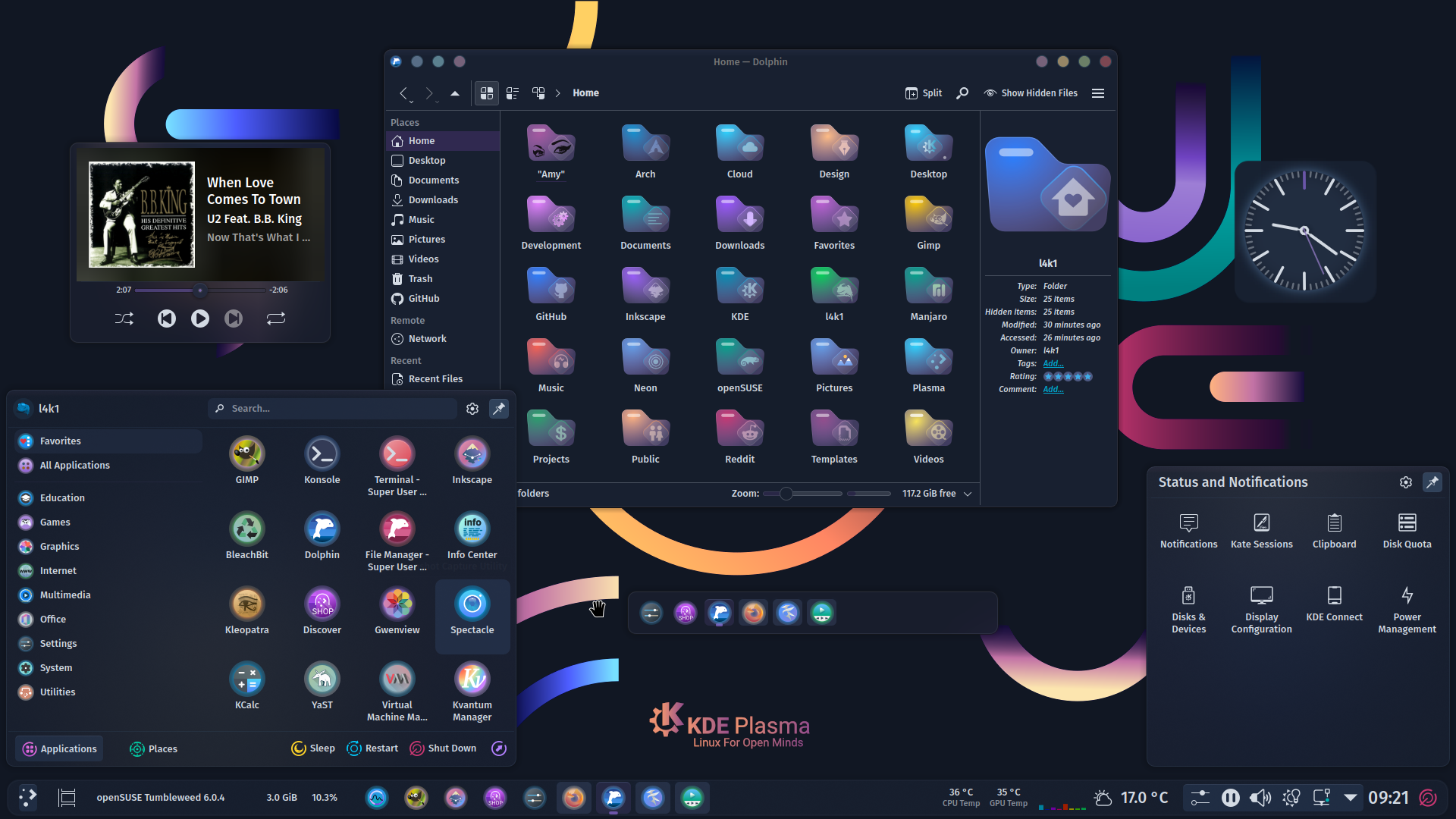This screenshot has width=1456, height=819.
Task: Play the current track in music player
Action: 200,318
